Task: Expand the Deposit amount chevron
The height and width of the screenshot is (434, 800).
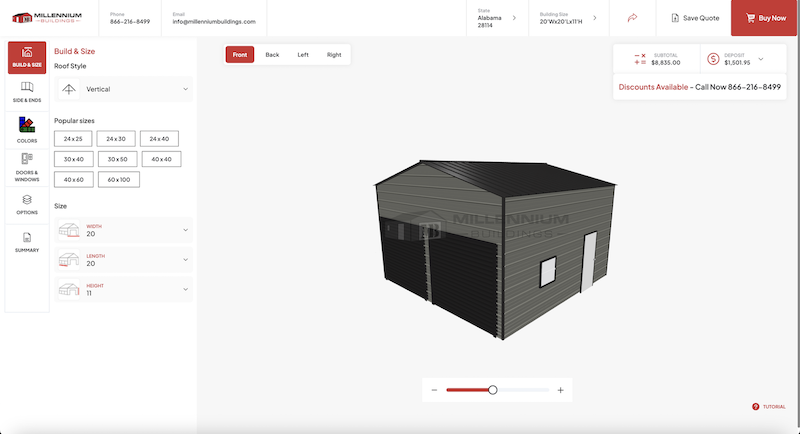Action: pos(761,59)
